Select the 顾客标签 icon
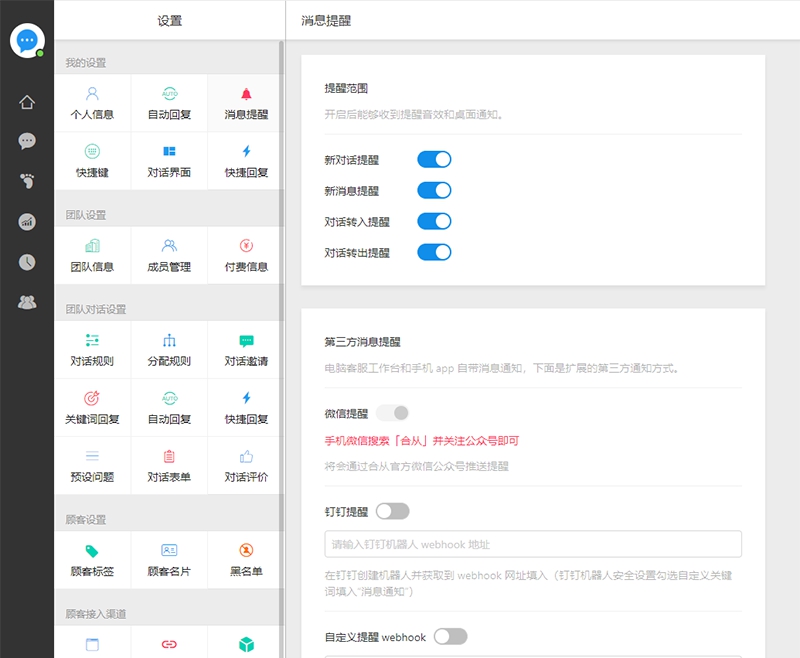The height and width of the screenshot is (658, 800). tap(93, 559)
